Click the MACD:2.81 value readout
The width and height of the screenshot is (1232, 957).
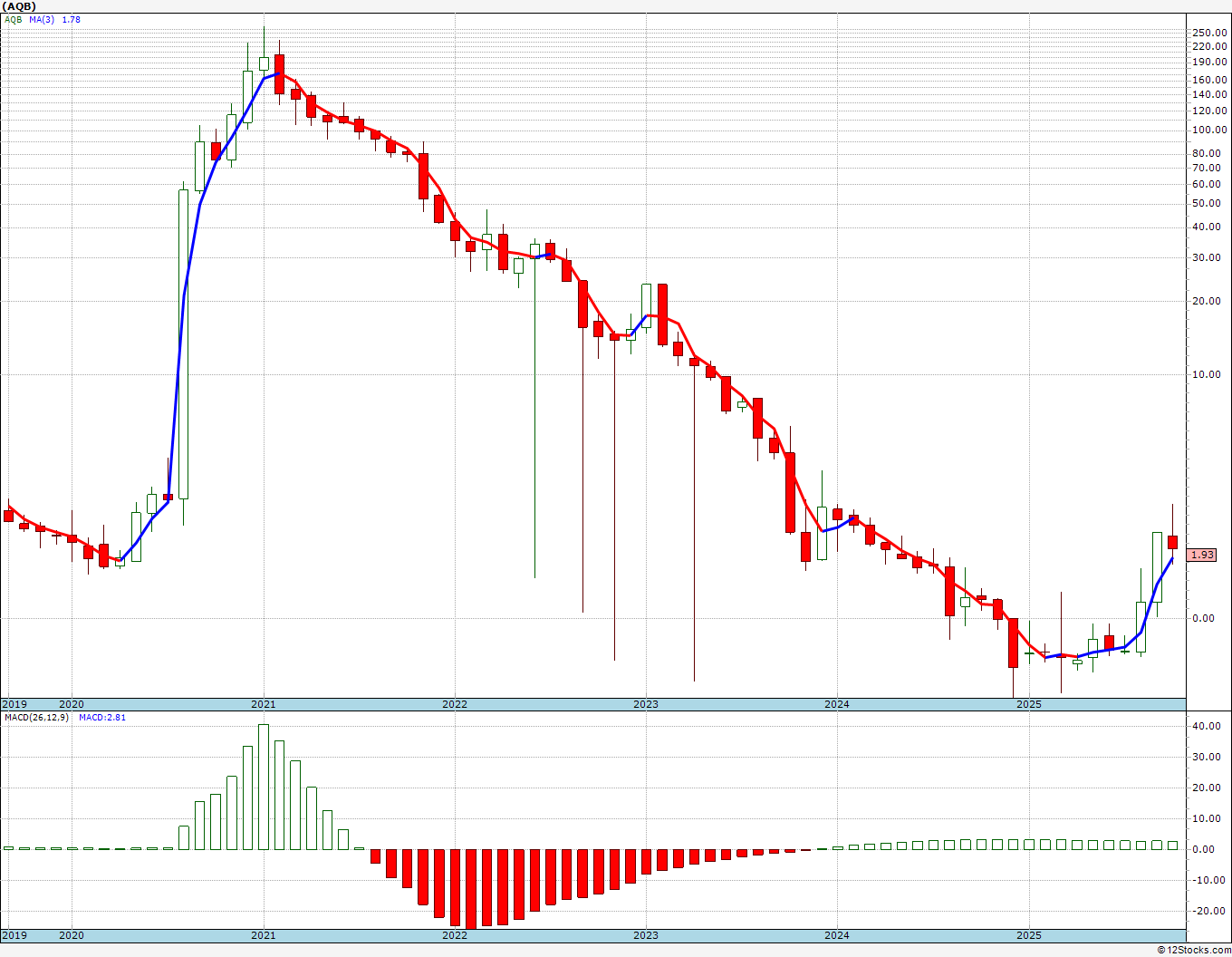tap(102, 717)
